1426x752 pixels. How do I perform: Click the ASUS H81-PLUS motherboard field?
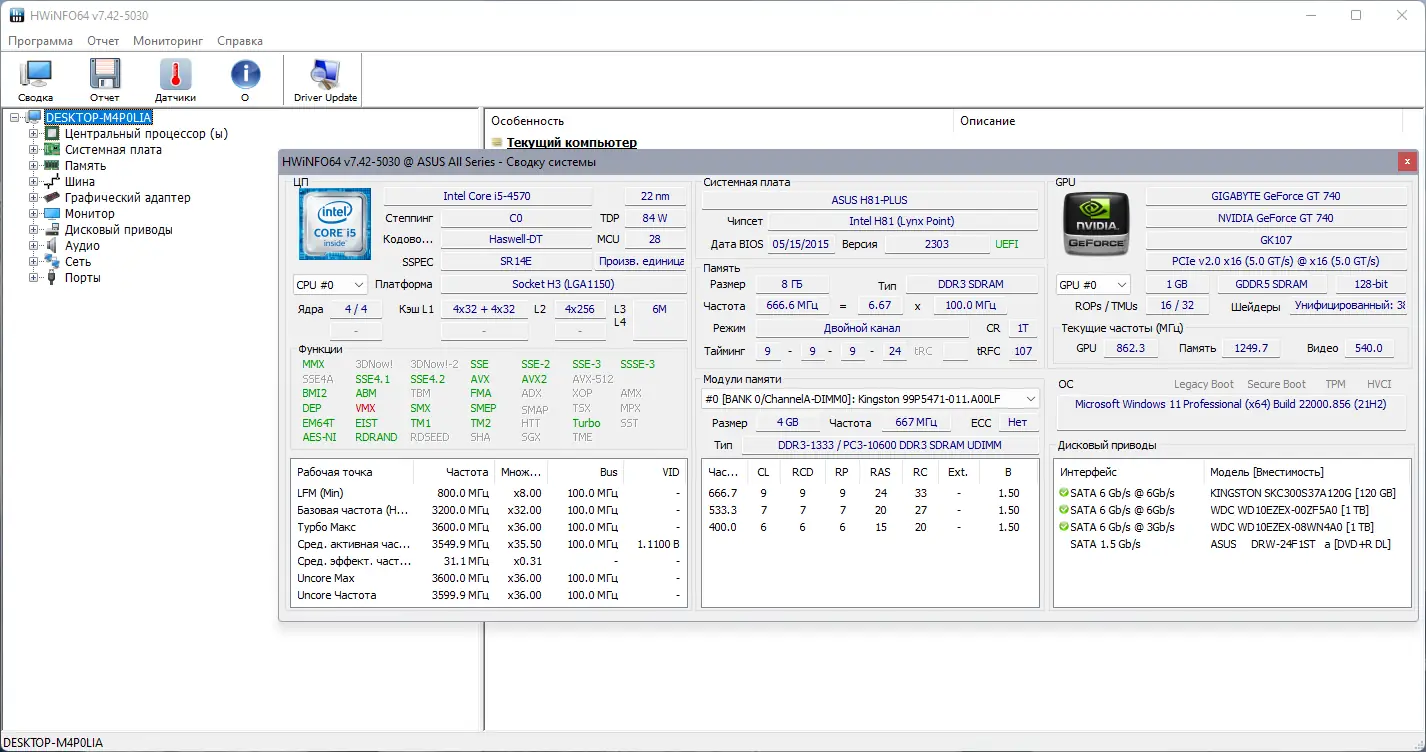870,200
